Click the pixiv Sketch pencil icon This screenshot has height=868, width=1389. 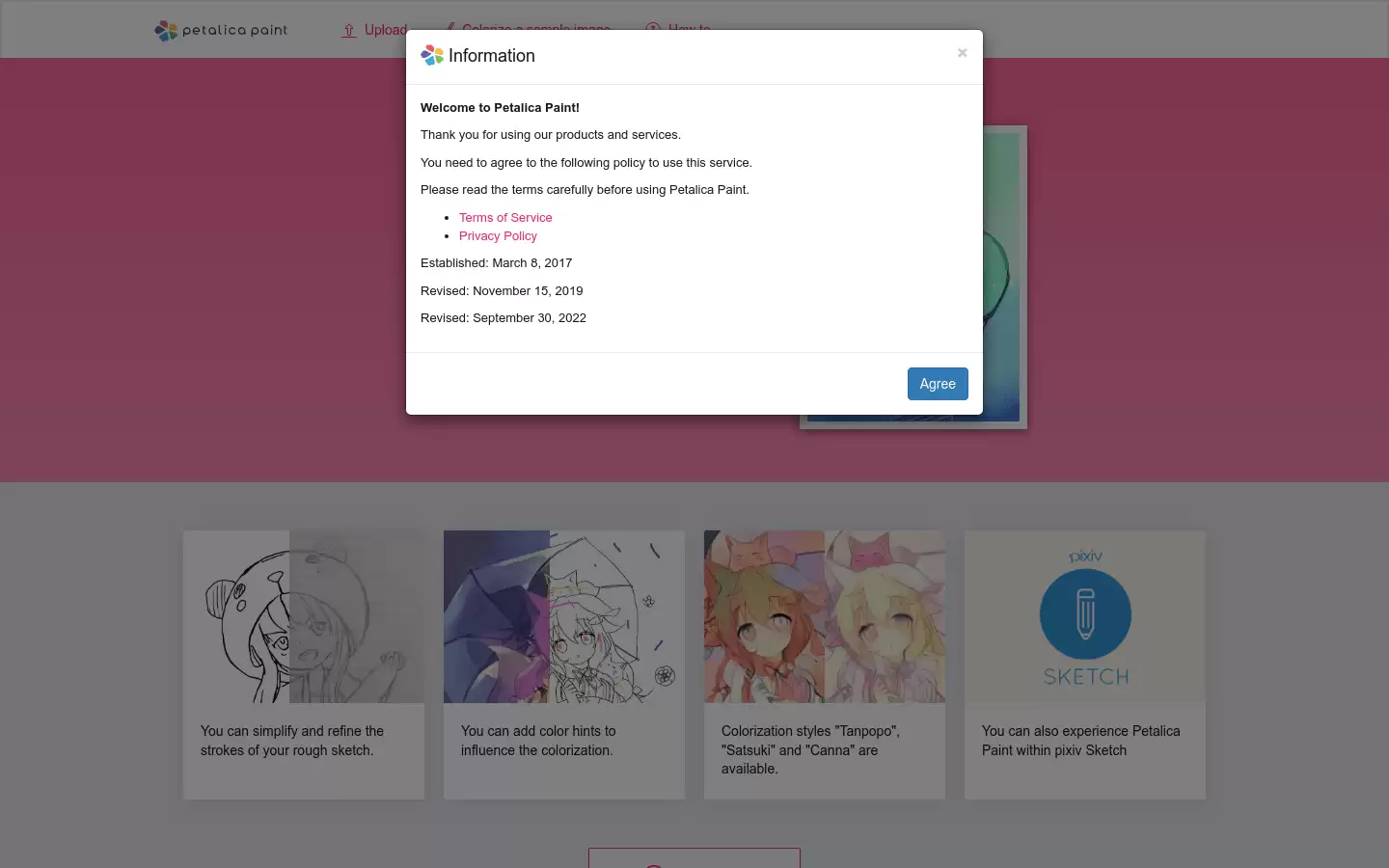[1085, 614]
